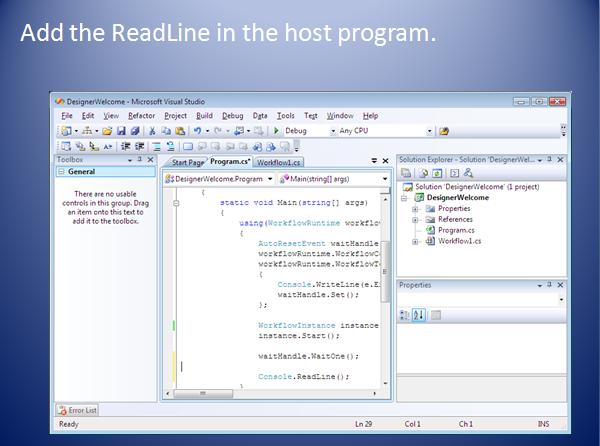Image resolution: width=600 pixels, height=446 pixels.
Task: Expand the References node in Solution Explorer
Action: click(x=415, y=219)
